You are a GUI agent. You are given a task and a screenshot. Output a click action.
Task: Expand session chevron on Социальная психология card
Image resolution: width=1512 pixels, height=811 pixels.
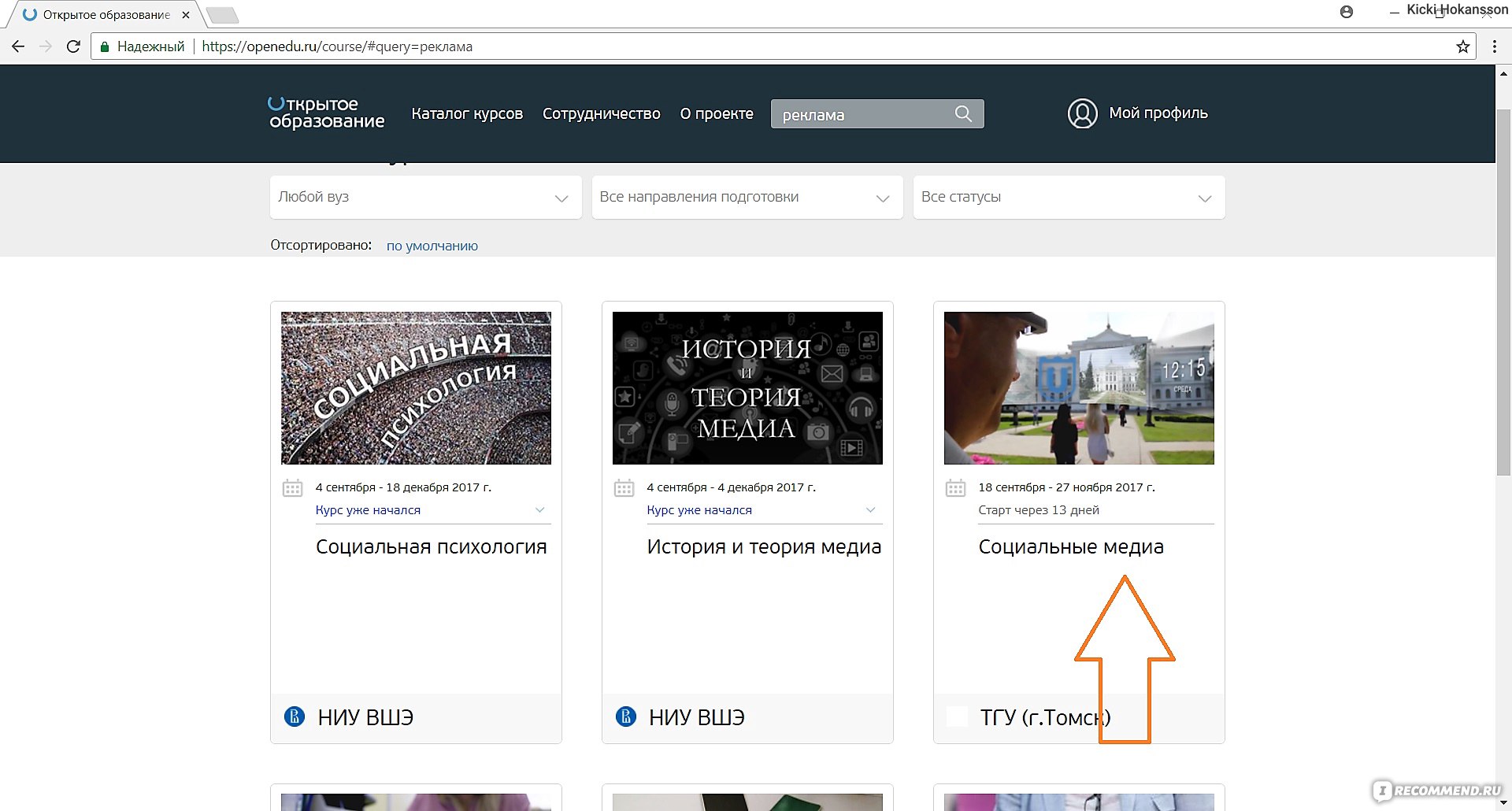coord(540,510)
